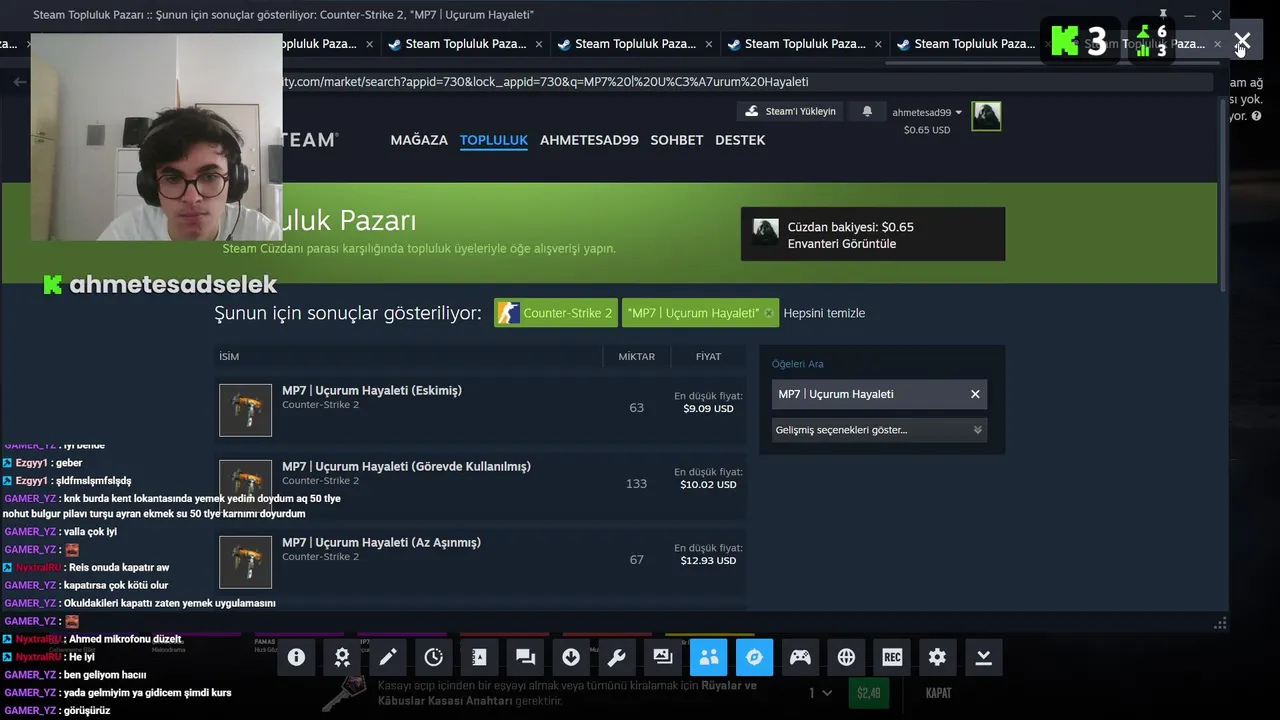
Task: Click the notifications bell icon
Action: pyautogui.click(x=867, y=111)
